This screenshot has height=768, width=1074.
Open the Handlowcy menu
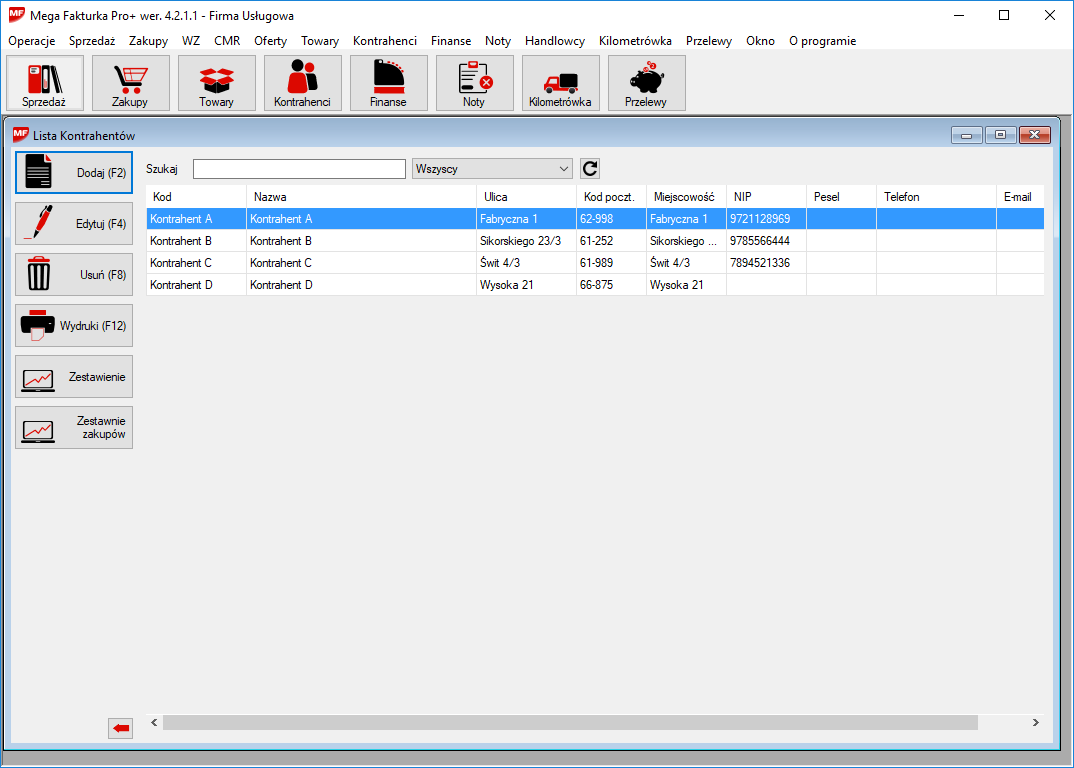pyautogui.click(x=554, y=41)
